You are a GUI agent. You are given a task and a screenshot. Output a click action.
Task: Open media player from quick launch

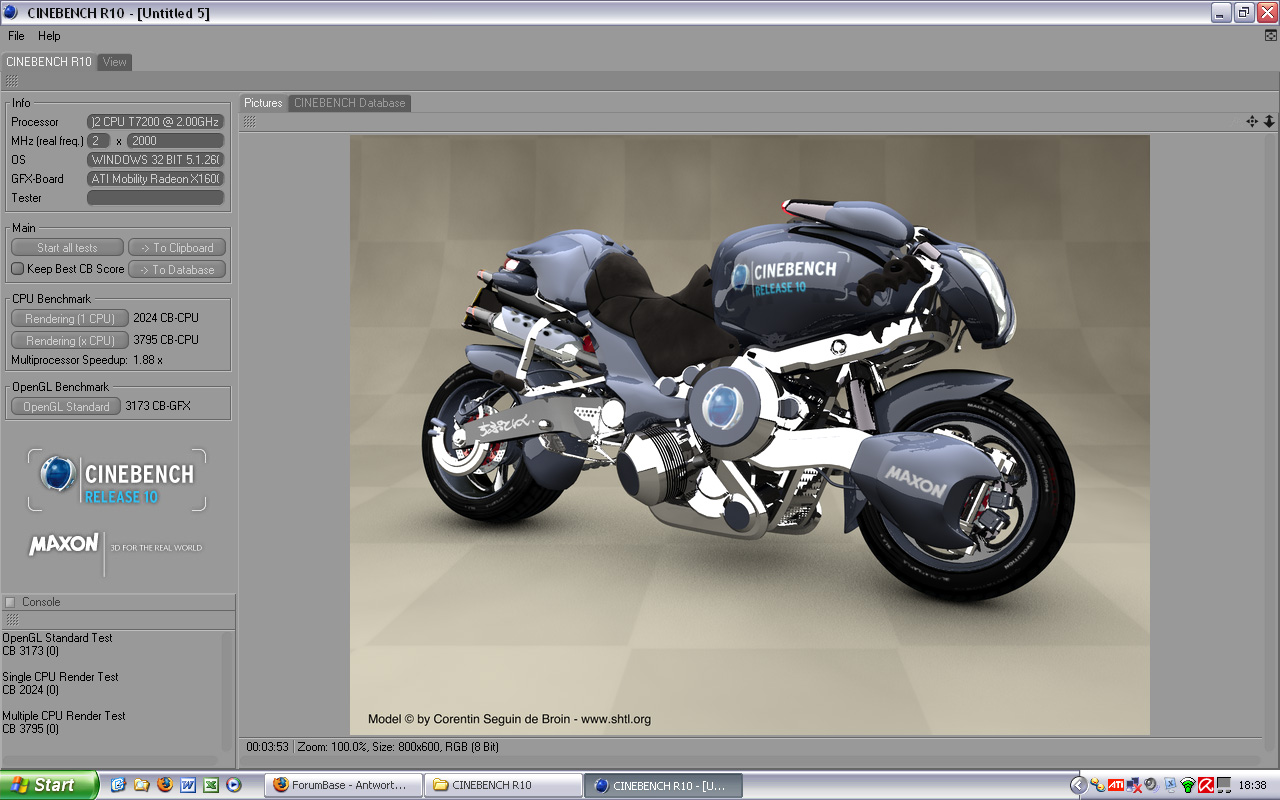tap(234, 785)
